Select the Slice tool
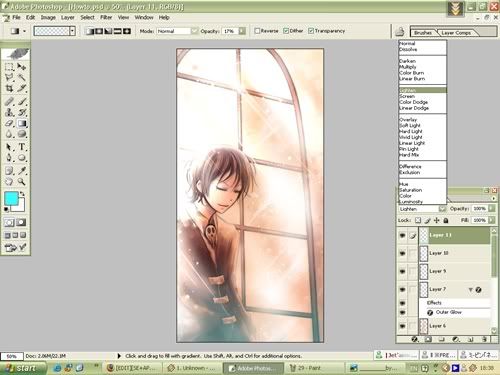The width and height of the screenshot is (500, 375). 22,88
